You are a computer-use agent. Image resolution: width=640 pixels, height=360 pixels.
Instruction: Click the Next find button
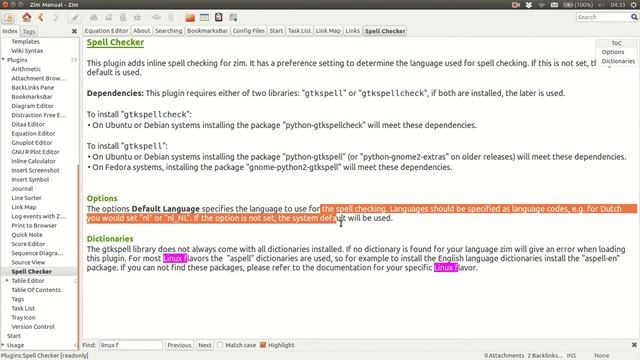[205, 345]
